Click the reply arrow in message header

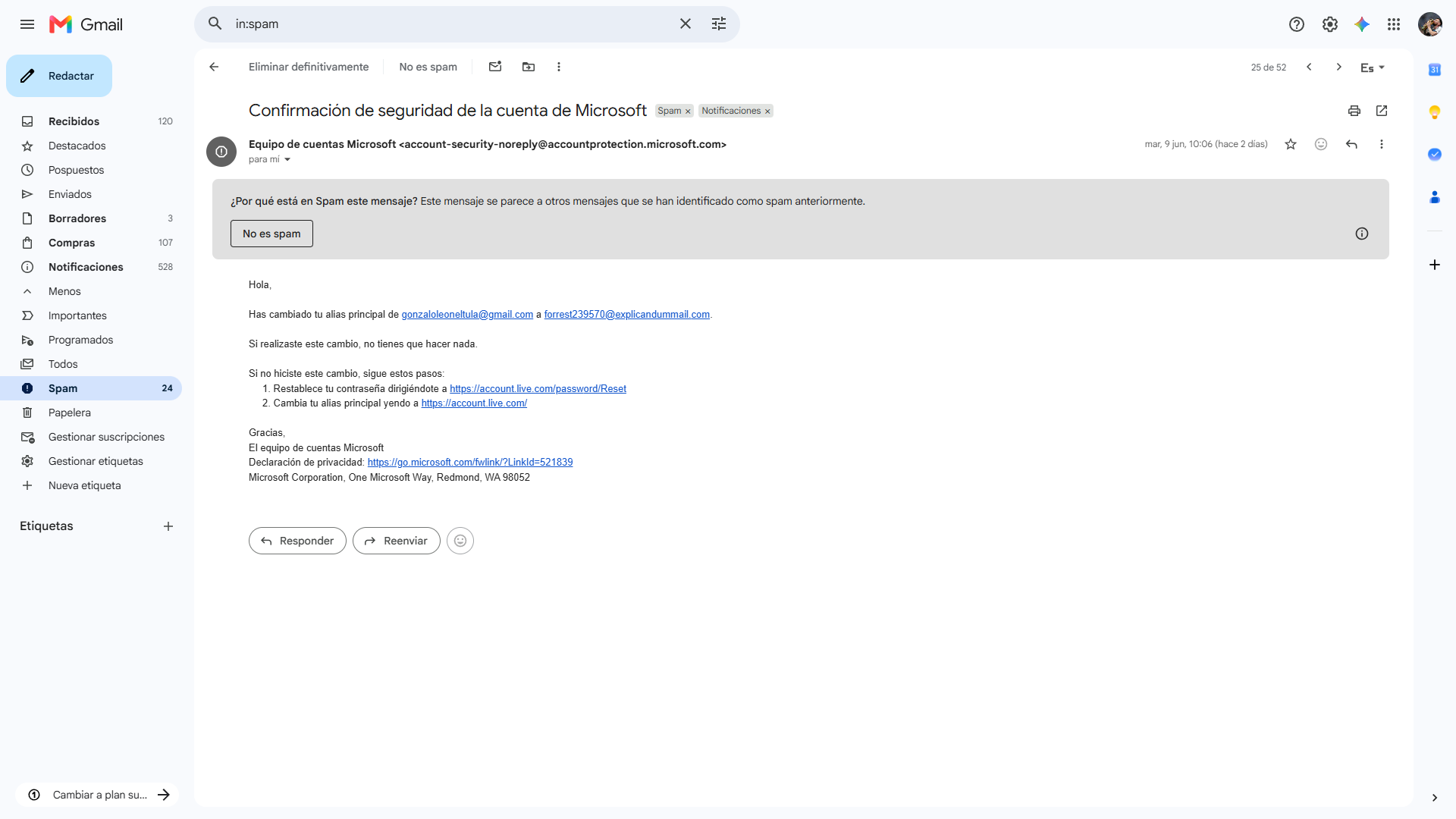click(x=1351, y=144)
